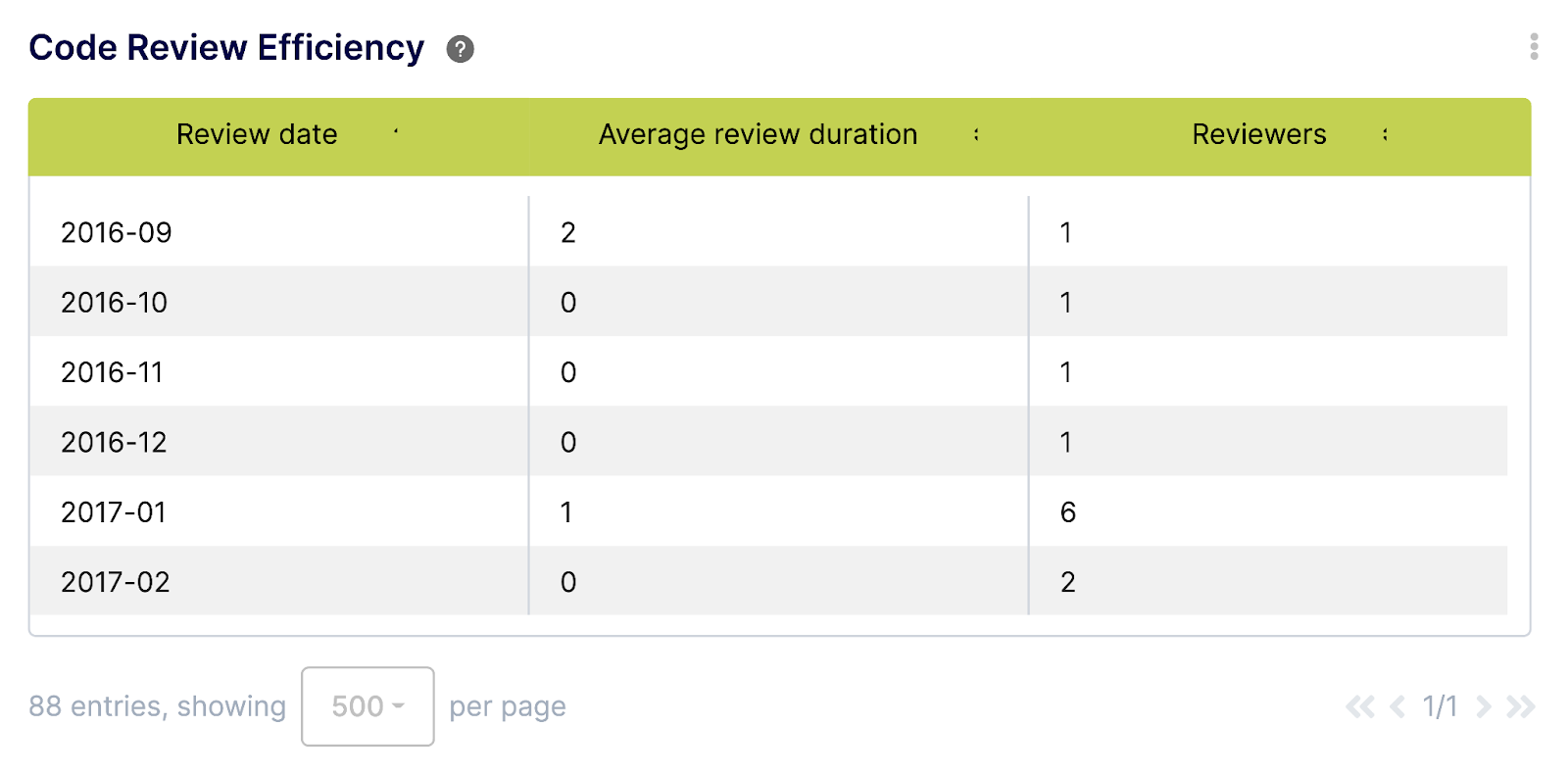The width and height of the screenshot is (1568, 775).
Task: Click the 2017-02 date cell
Action: 116,582
